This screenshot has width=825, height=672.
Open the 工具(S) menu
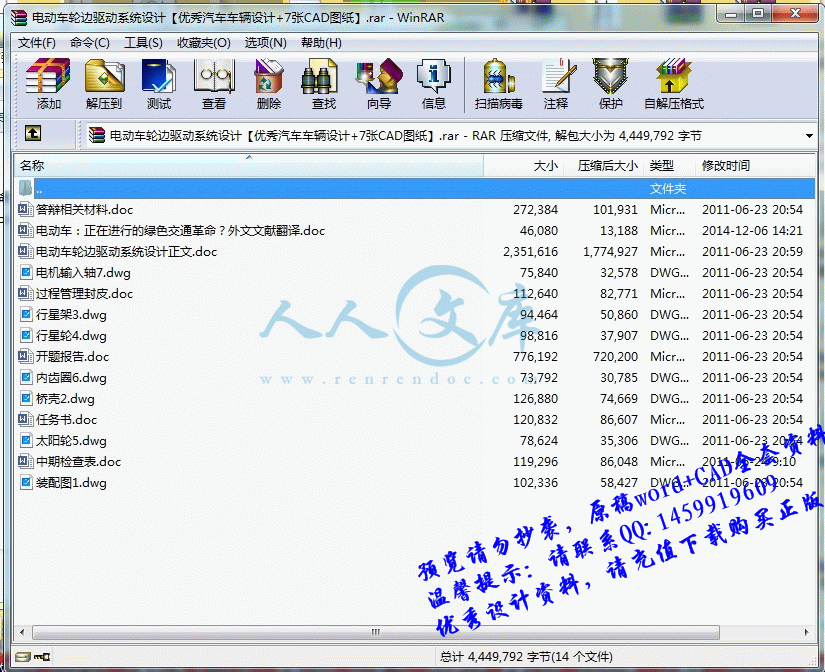pos(143,43)
